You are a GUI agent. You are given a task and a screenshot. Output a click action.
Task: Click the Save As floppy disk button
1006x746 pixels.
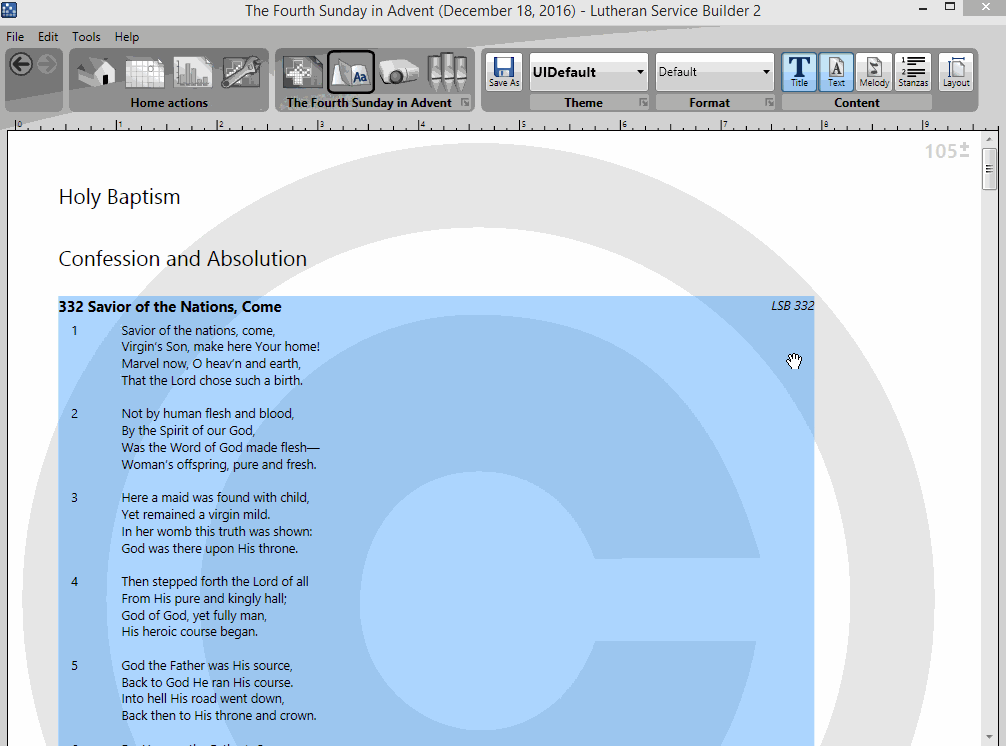click(x=504, y=71)
